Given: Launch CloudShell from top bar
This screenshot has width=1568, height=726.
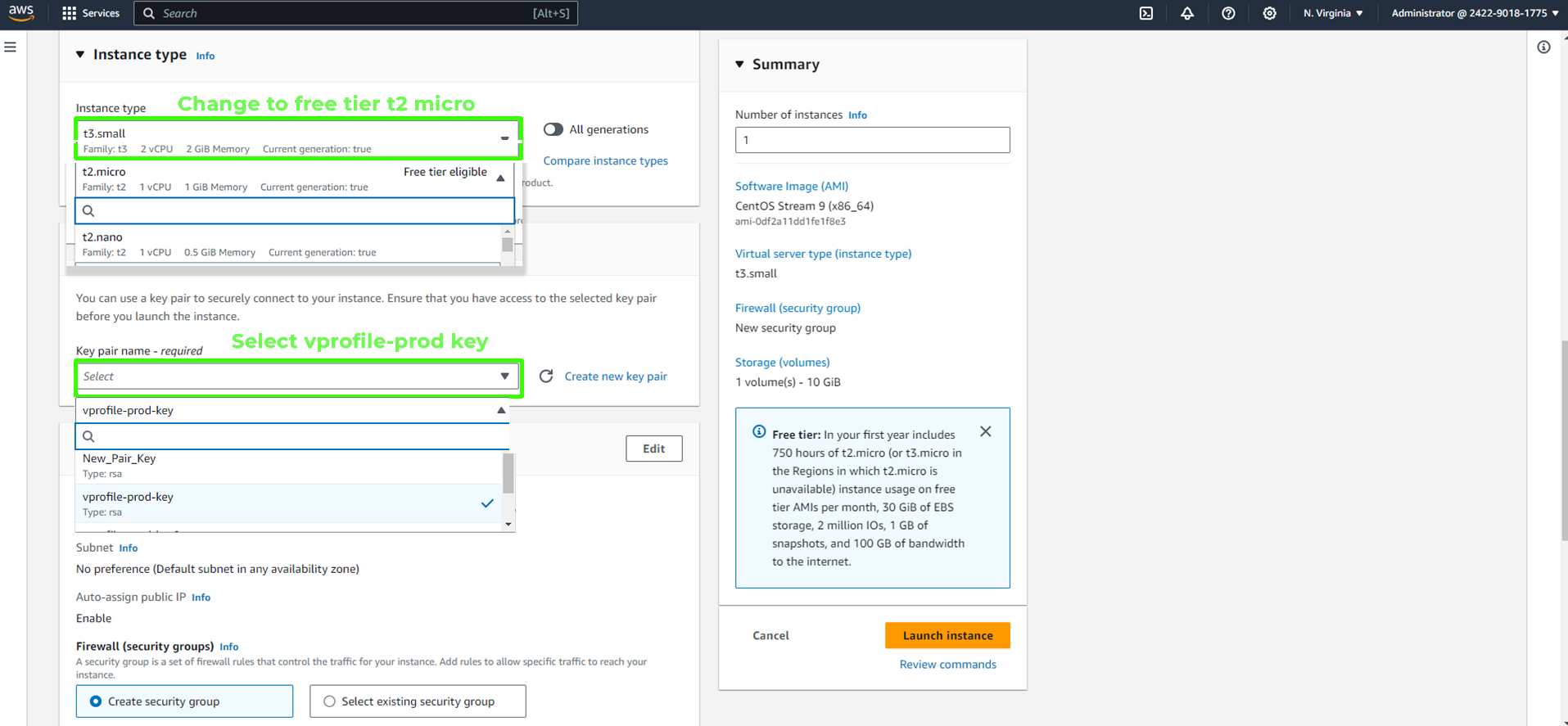Looking at the screenshot, I should pyautogui.click(x=1146, y=13).
